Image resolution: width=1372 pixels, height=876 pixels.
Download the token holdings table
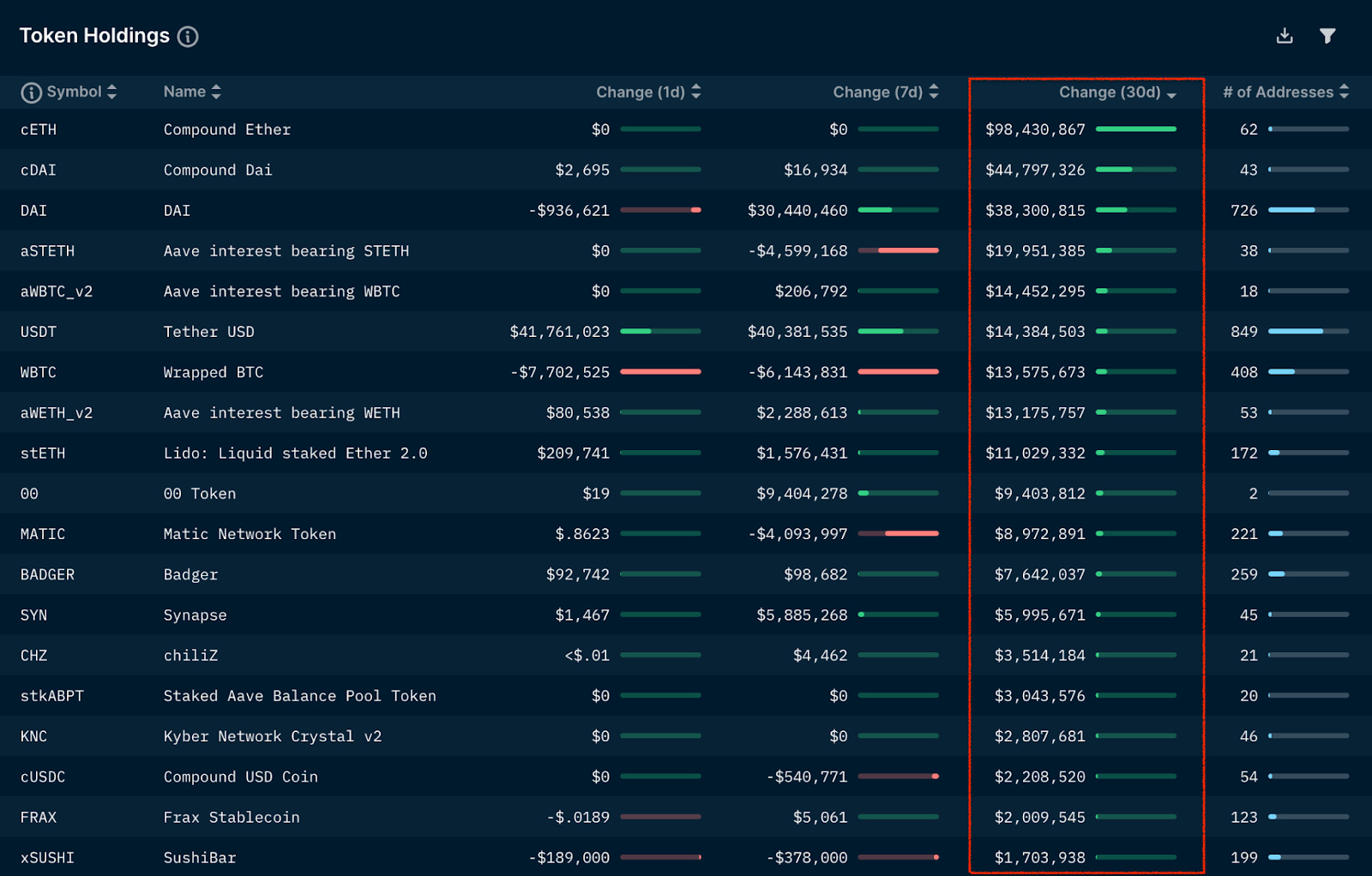tap(1285, 36)
